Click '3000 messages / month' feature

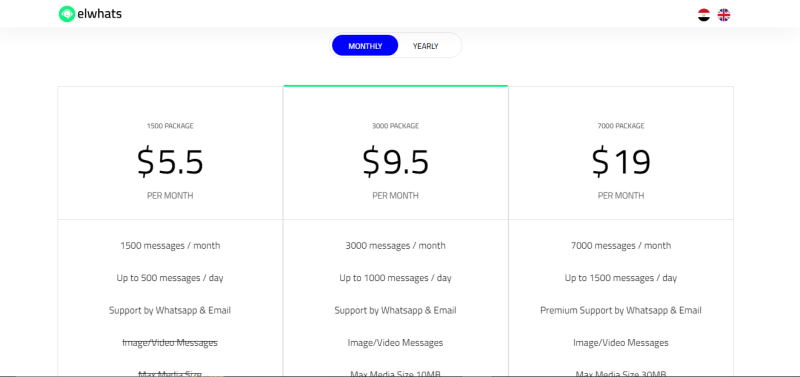pyautogui.click(x=395, y=245)
